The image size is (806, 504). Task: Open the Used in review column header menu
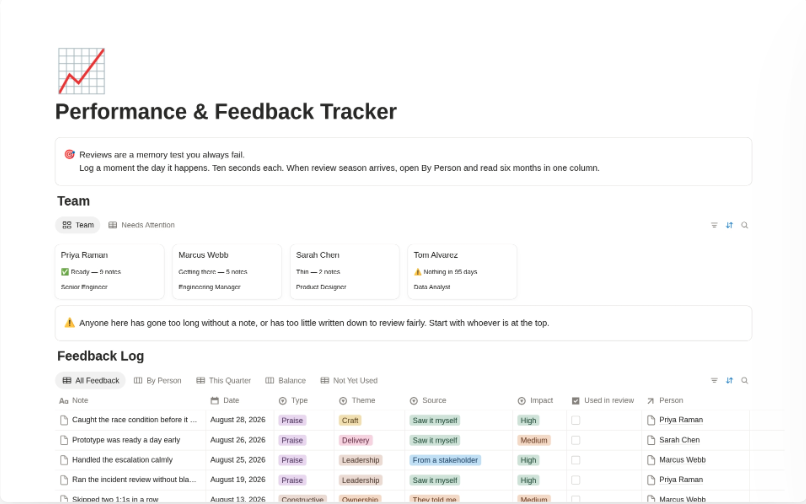[604, 400]
